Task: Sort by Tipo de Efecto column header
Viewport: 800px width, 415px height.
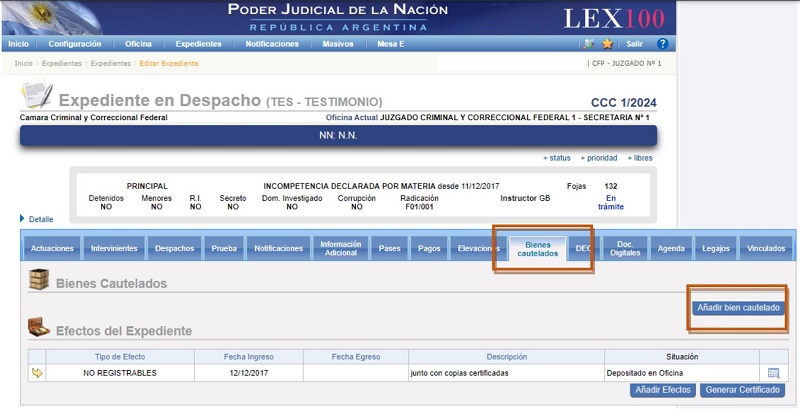Action: click(120, 357)
